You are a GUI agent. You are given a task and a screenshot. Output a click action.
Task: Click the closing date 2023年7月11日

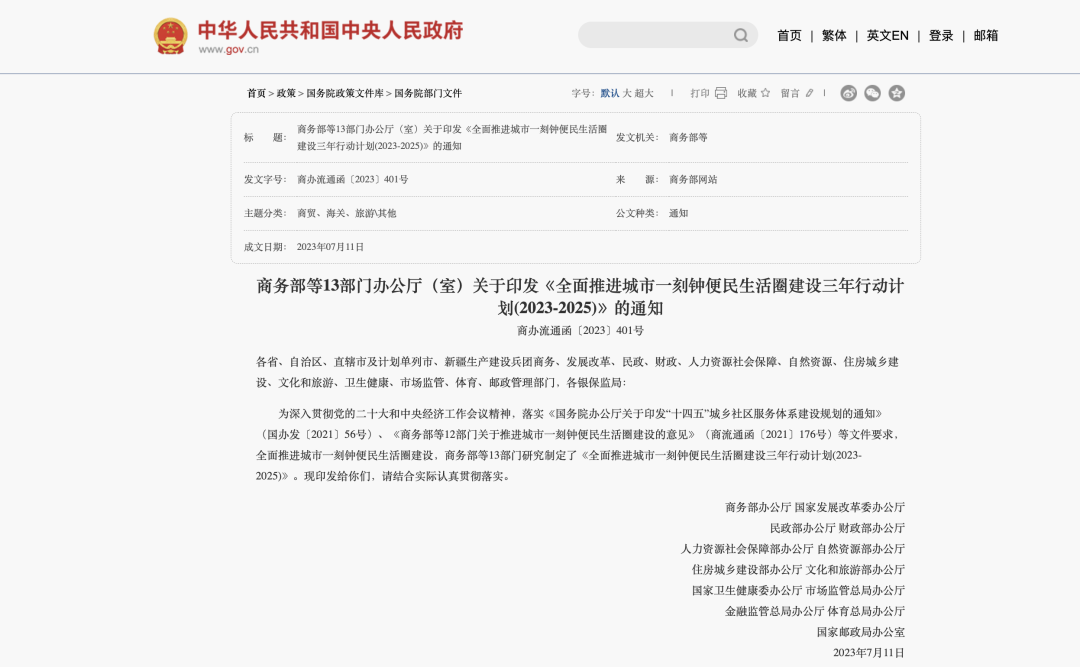click(x=869, y=653)
